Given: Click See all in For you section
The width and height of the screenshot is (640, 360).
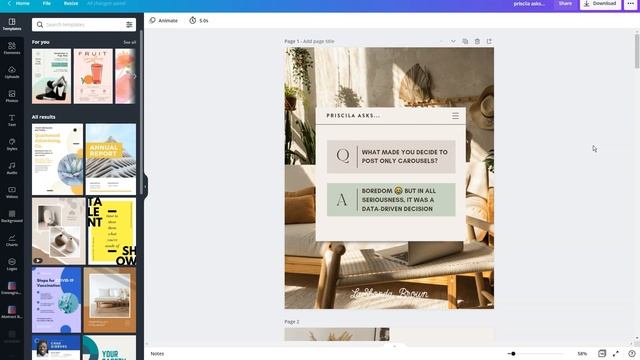Looking at the screenshot, I should tap(129, 42).
